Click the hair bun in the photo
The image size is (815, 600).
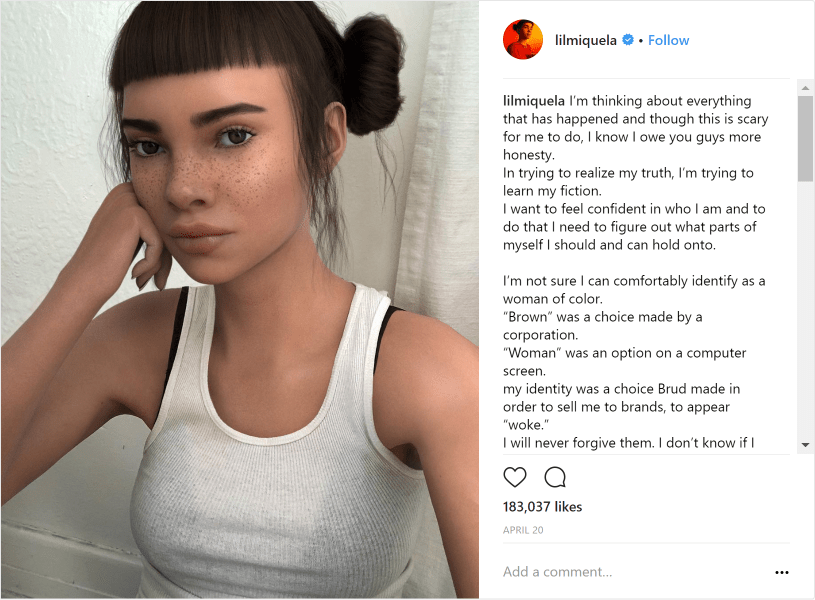(x=372, y=75)
